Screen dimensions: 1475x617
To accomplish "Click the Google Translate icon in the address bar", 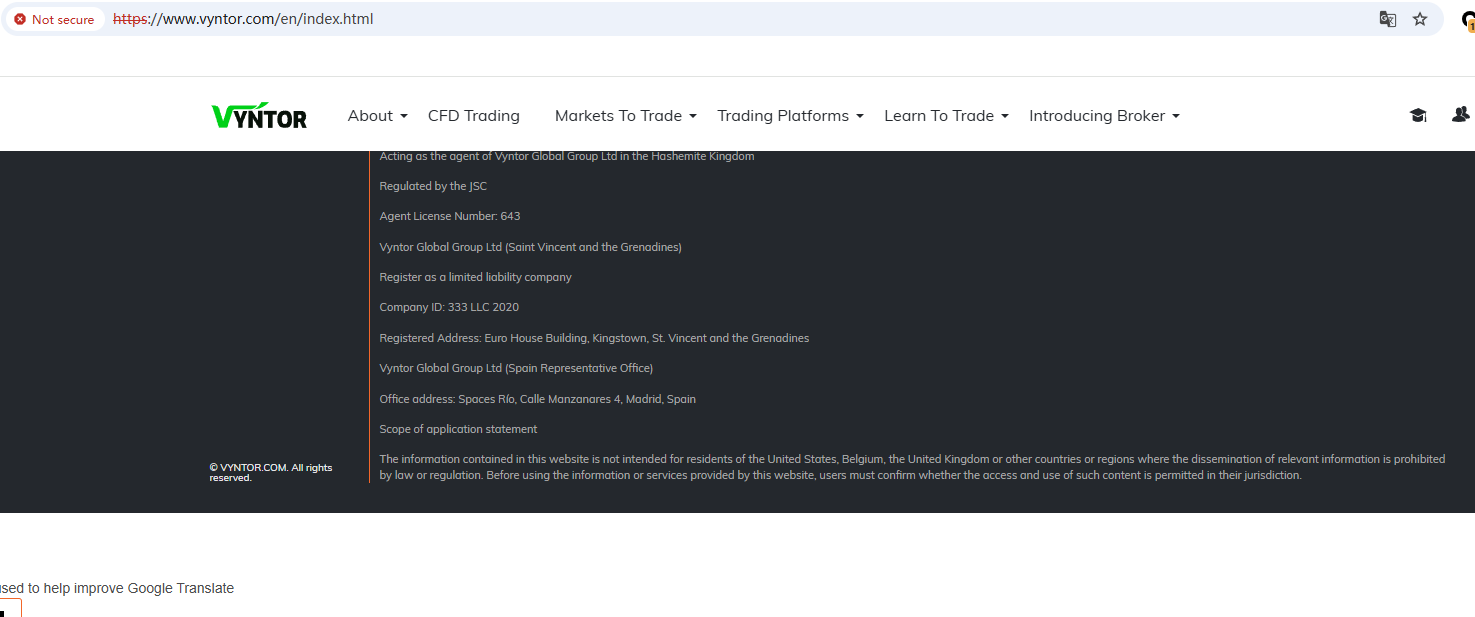I will (x=1387, y=19).
